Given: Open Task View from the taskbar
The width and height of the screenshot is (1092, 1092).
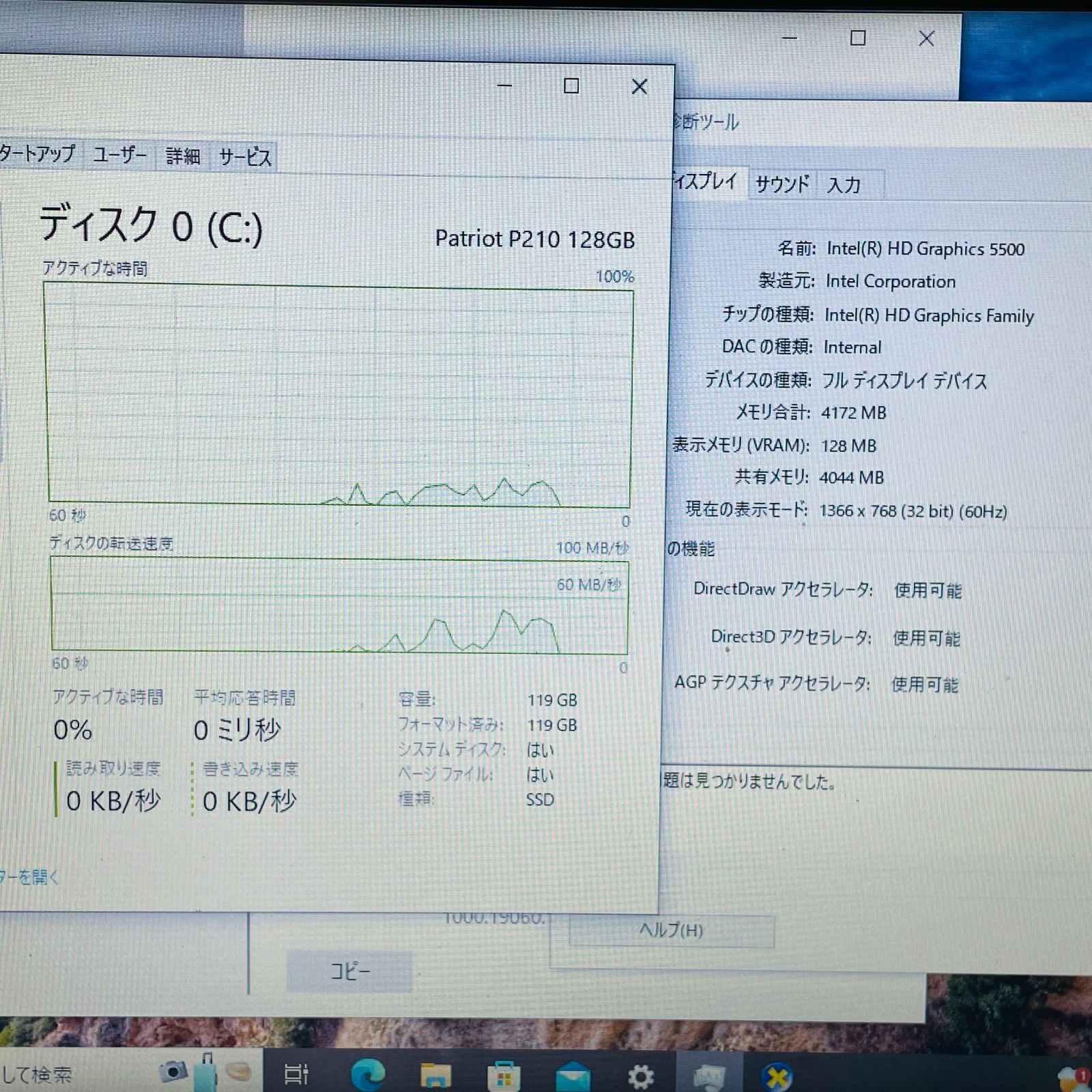Looking at the screenshot, I should (x=296, y=1074).
